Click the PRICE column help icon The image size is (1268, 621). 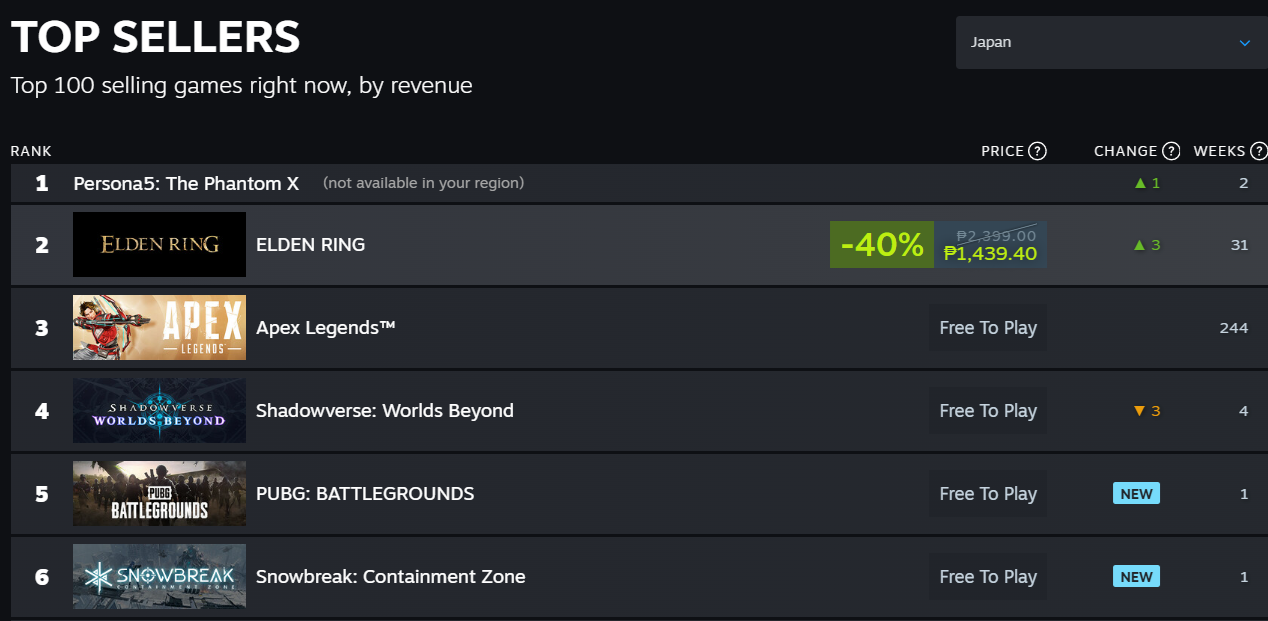1037,151
